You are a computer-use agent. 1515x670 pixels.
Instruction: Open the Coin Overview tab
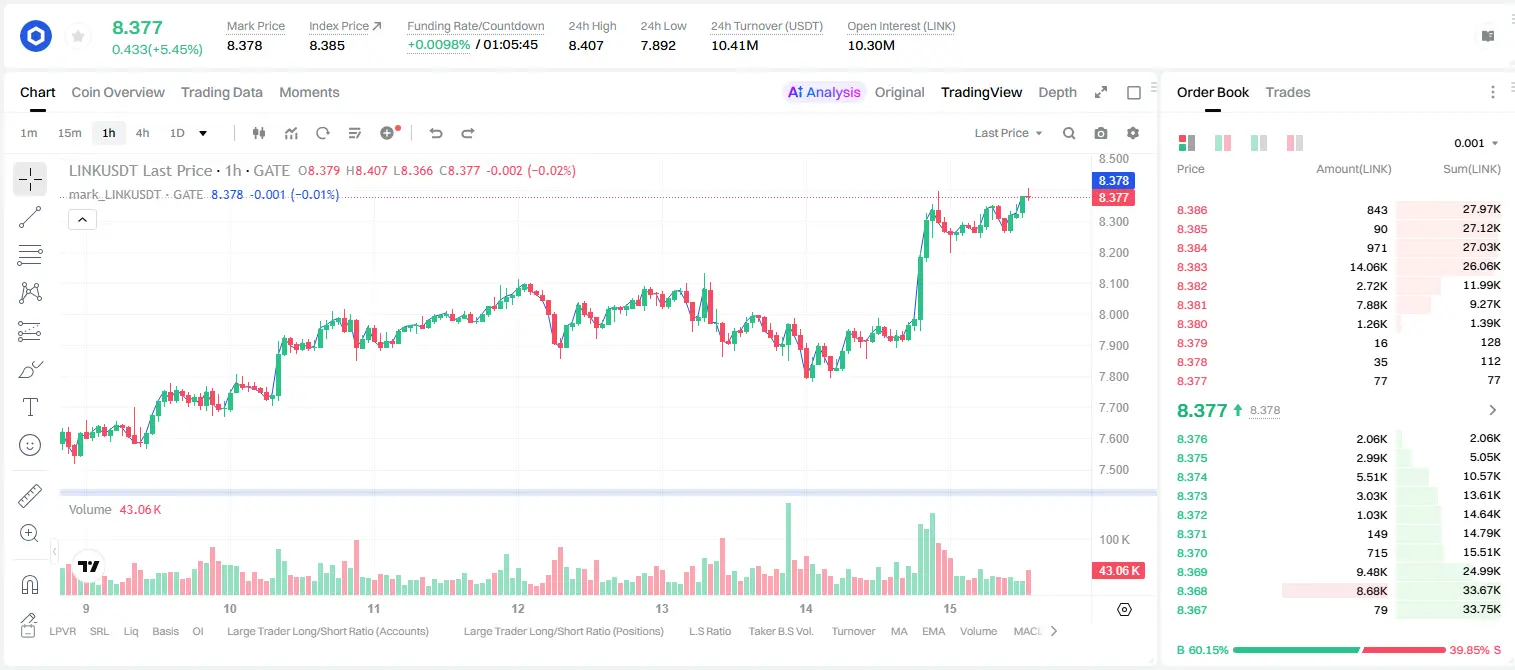(x=118, y=92)
